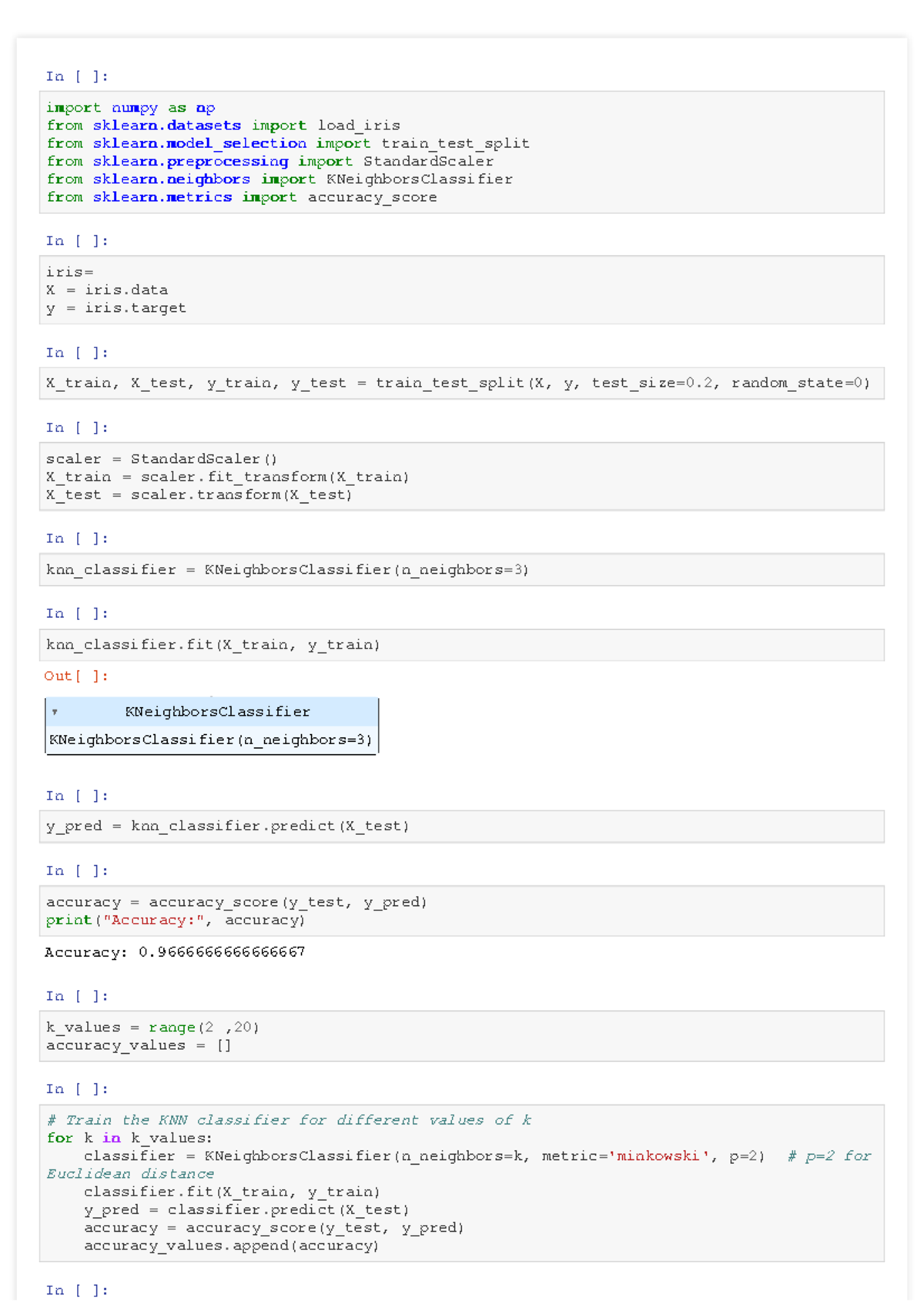Click the KNeighborsClassifier header in the output widget
The image size is (924, 1308).
(213, 712)
